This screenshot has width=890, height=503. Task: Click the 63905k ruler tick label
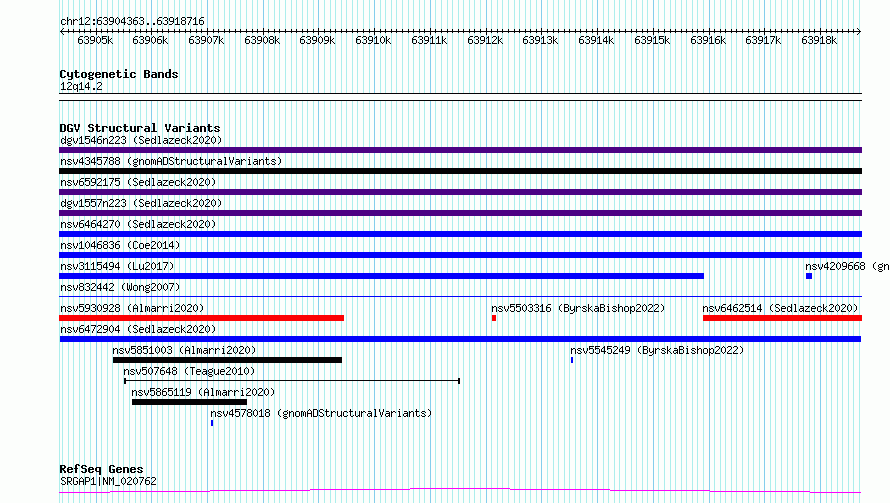coord(95,40)
